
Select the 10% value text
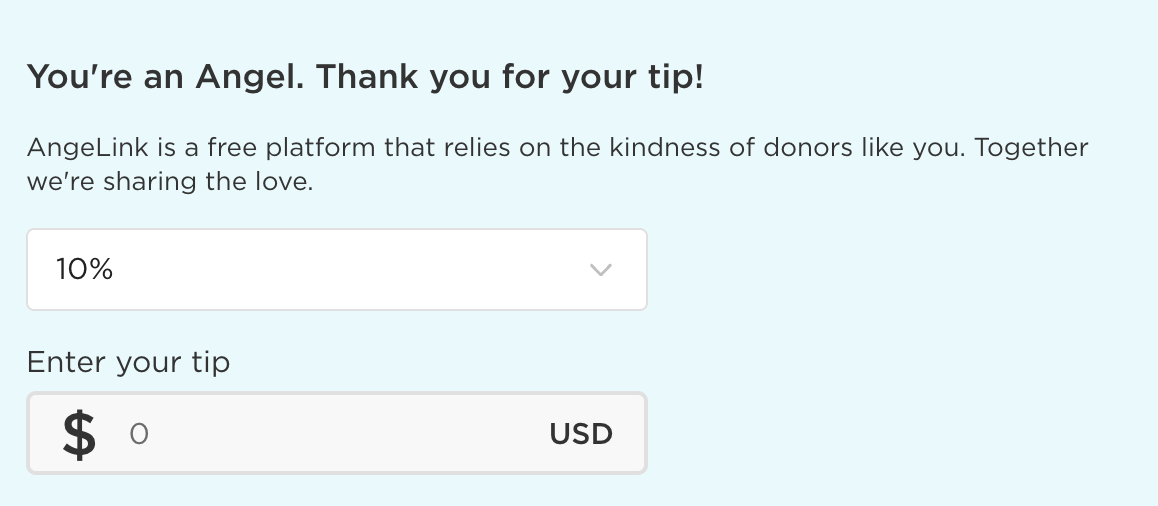click(84, 270)
